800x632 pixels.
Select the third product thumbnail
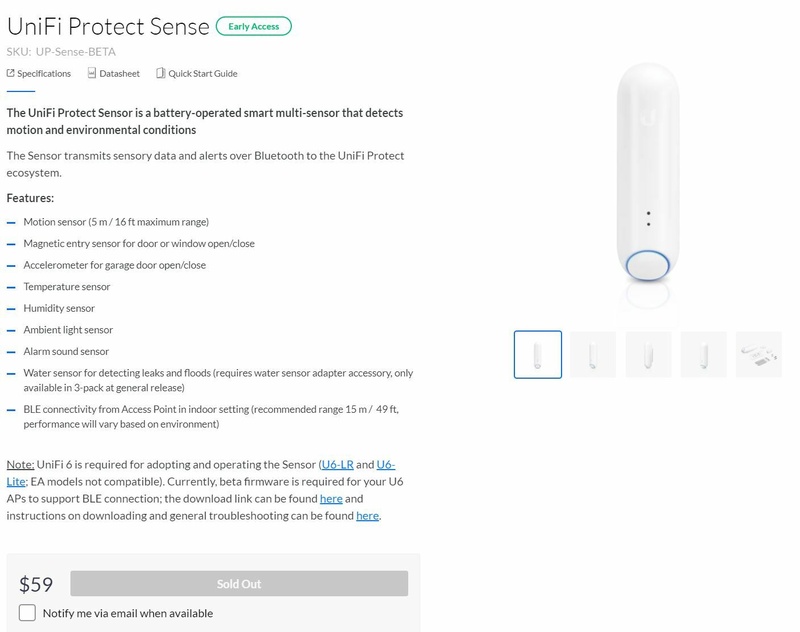(x=648, y=355)
